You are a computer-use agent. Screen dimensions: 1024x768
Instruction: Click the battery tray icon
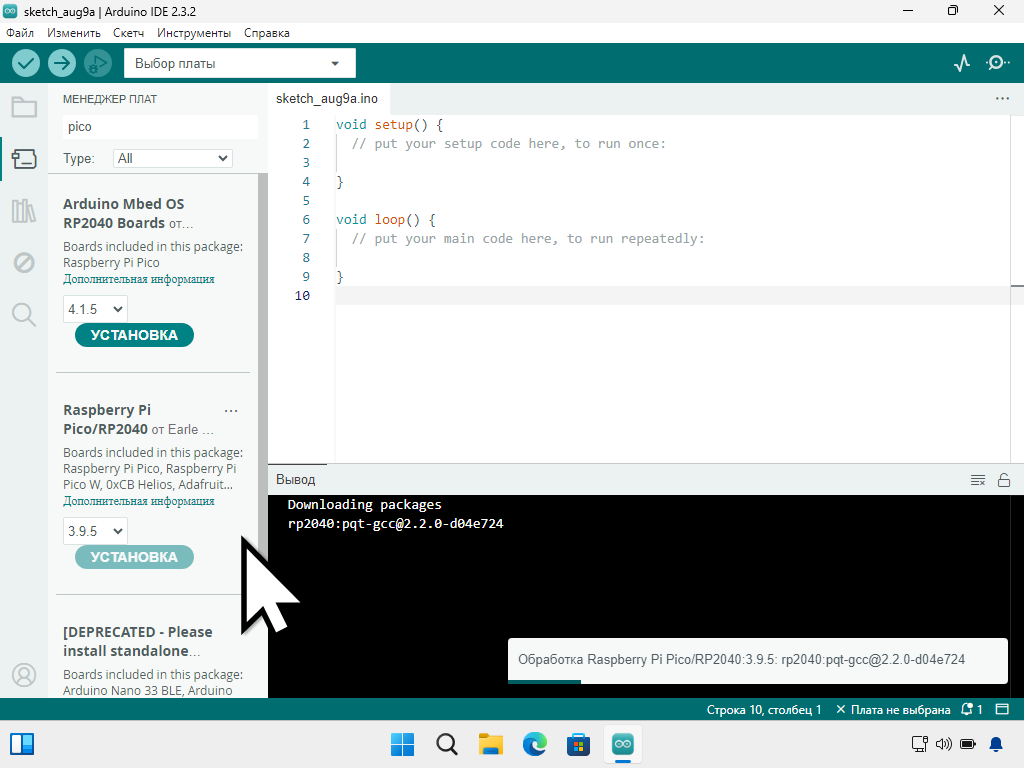968,744
